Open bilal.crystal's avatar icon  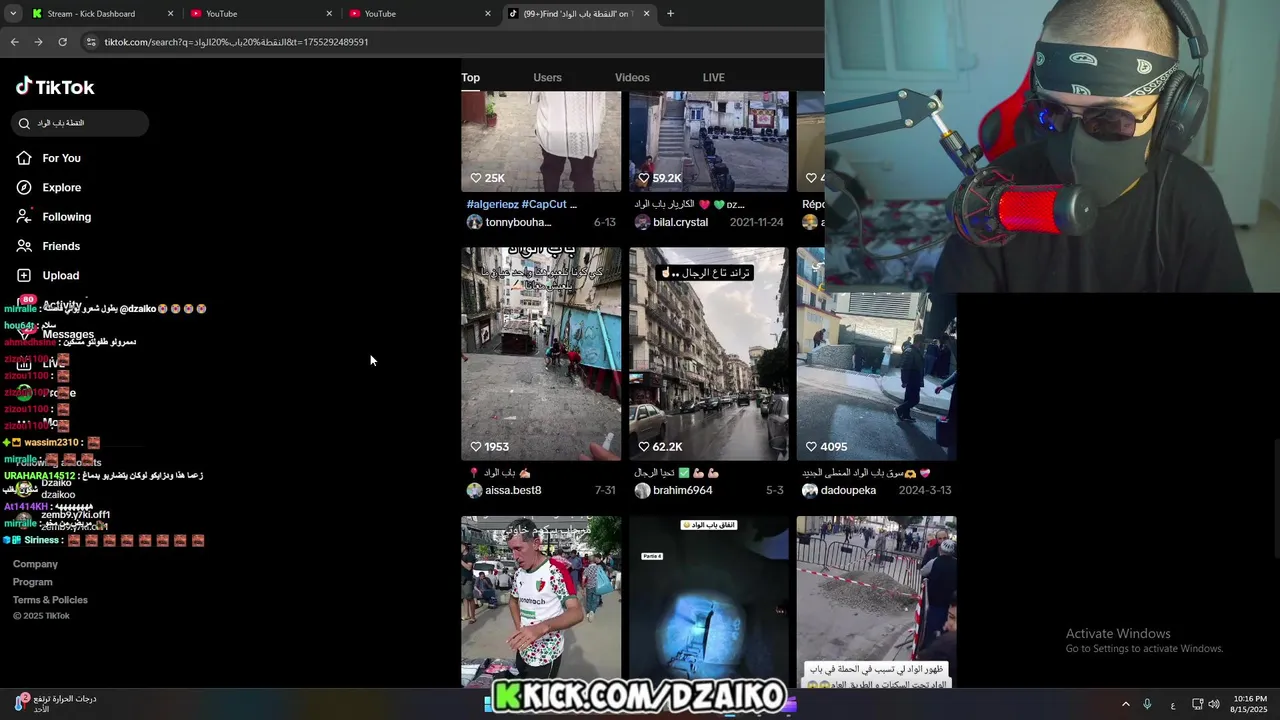(642, 222)
